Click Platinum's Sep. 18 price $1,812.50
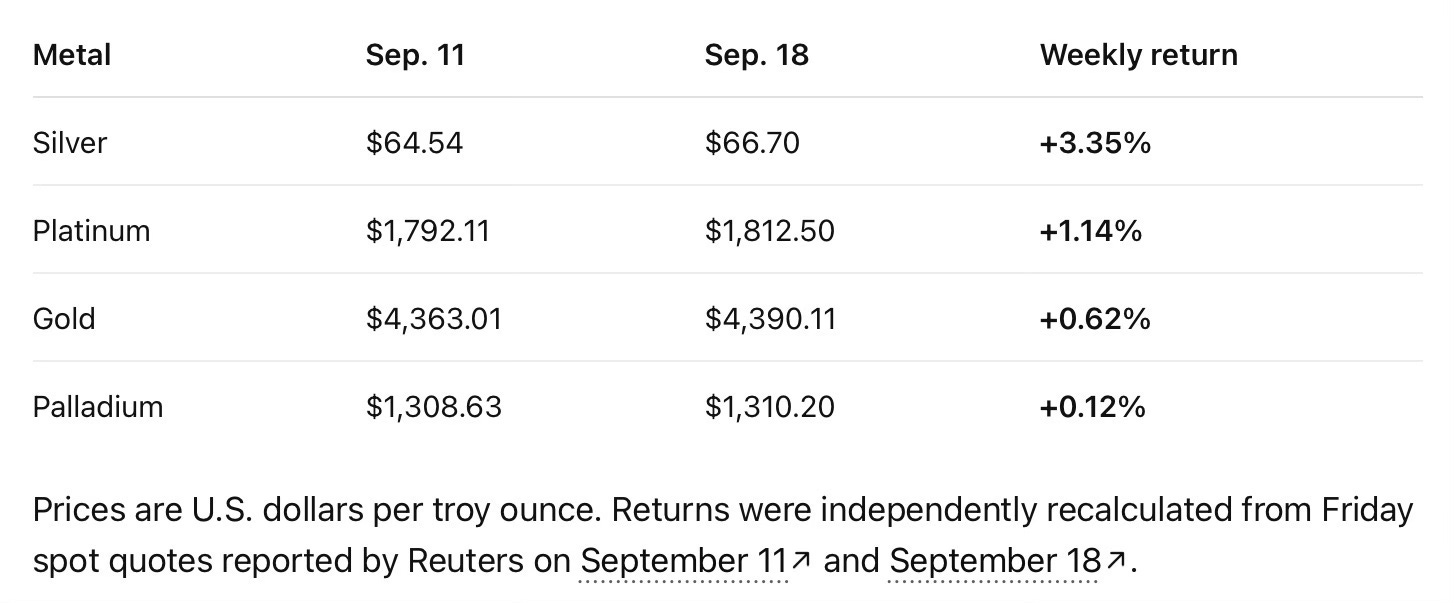Image resolution: width=1454 pixels, height=603 pixels. (x=769, y=231)
